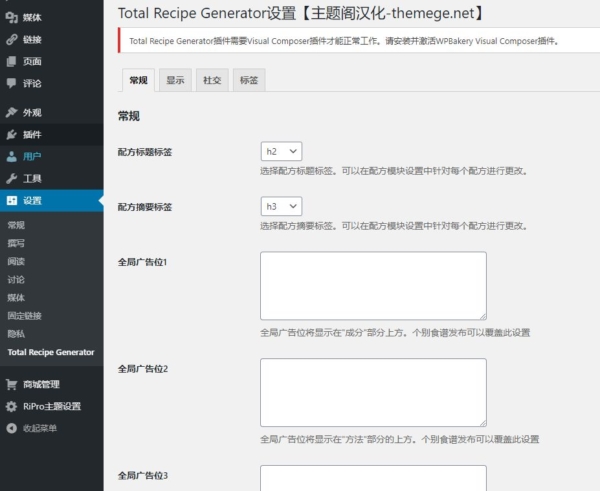Click the 收起菜单 collapse arrow icon
600x491 pixels.
click(11, 428)
